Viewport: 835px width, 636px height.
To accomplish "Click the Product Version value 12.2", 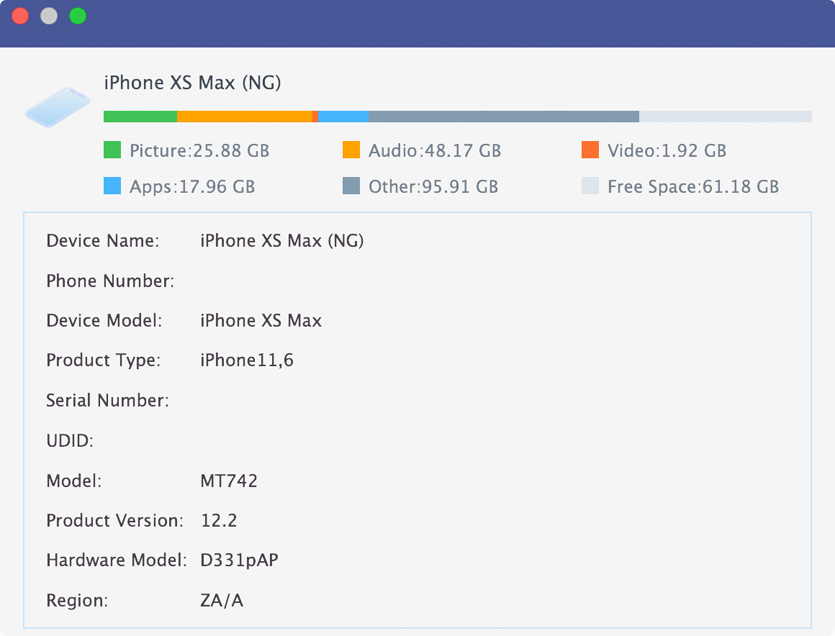I will 219,521.
